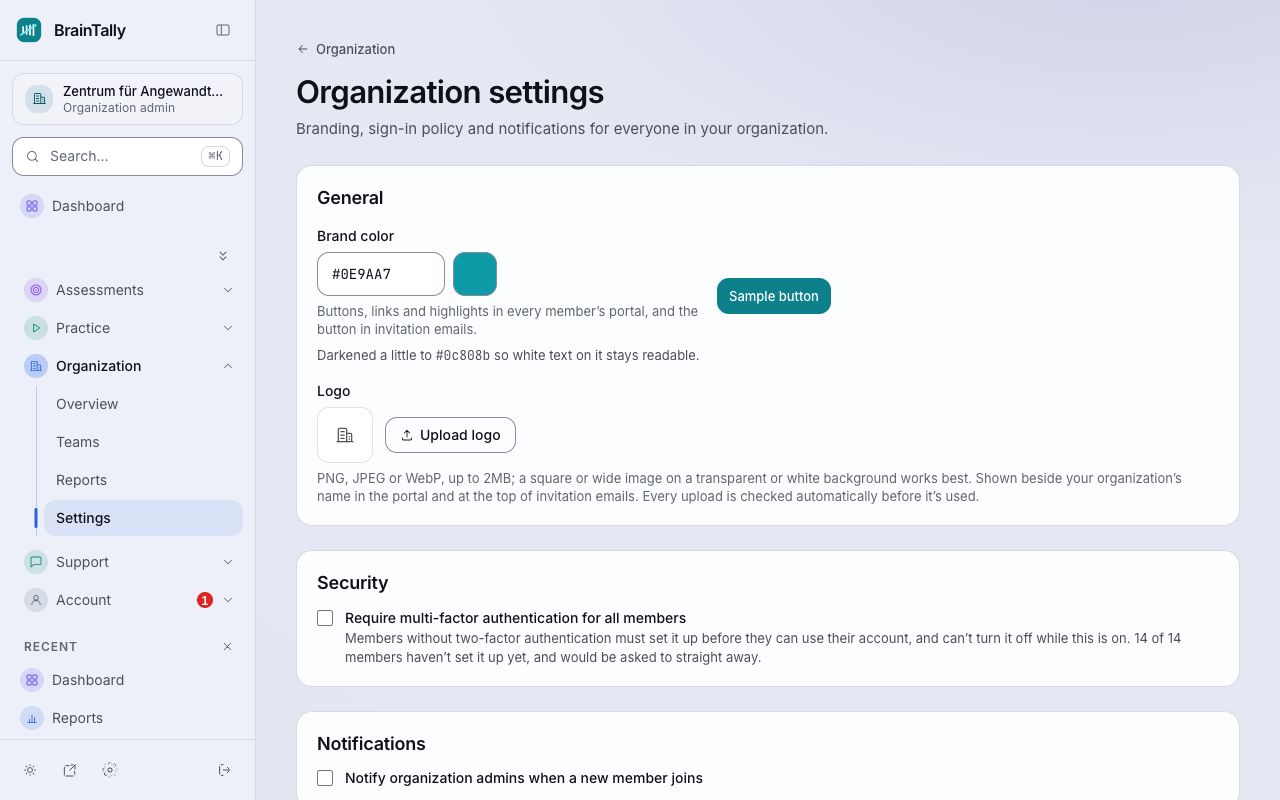Click the Practice play icon

pos(36,328)
